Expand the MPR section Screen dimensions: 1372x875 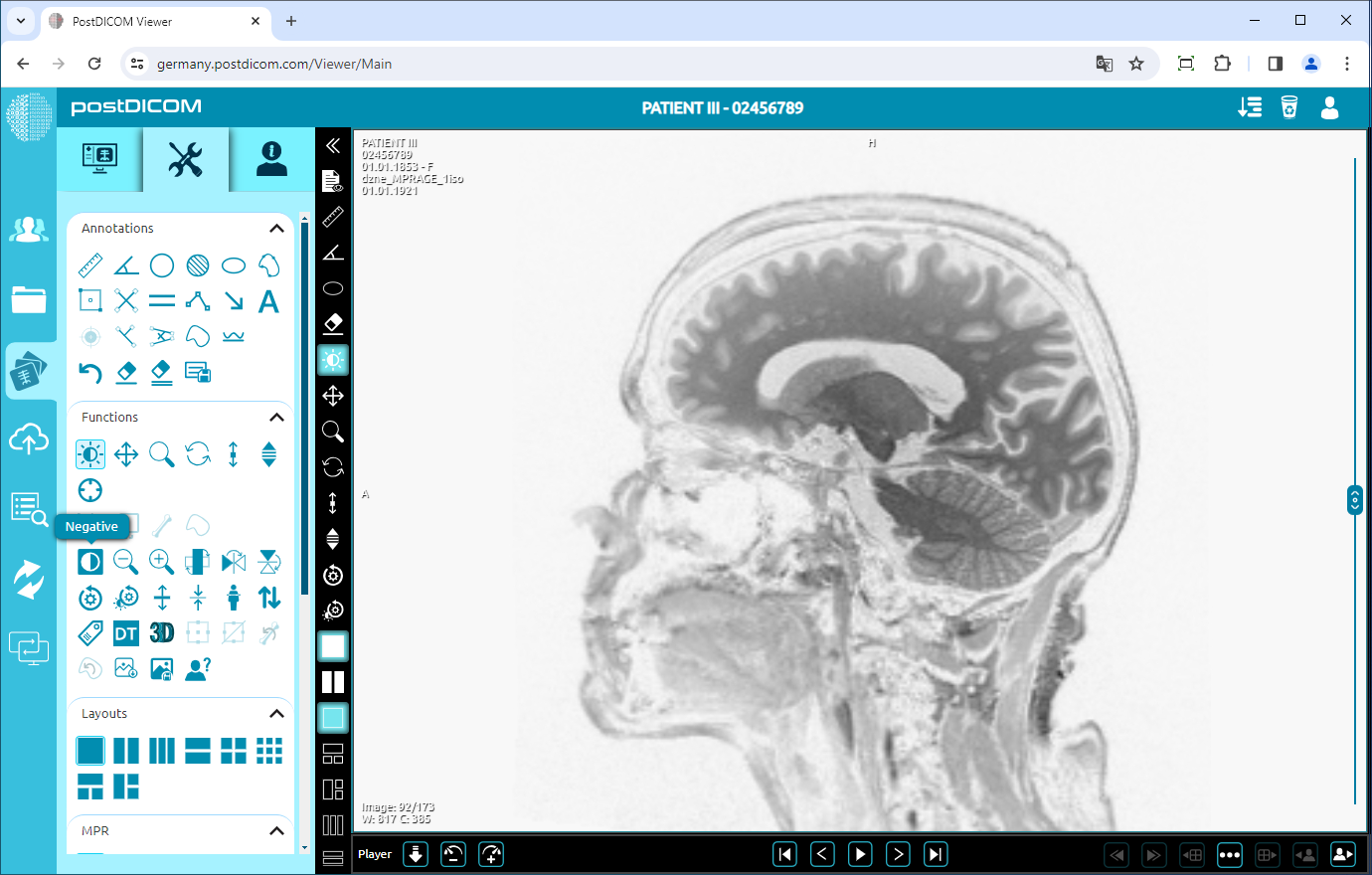point(277,830)
